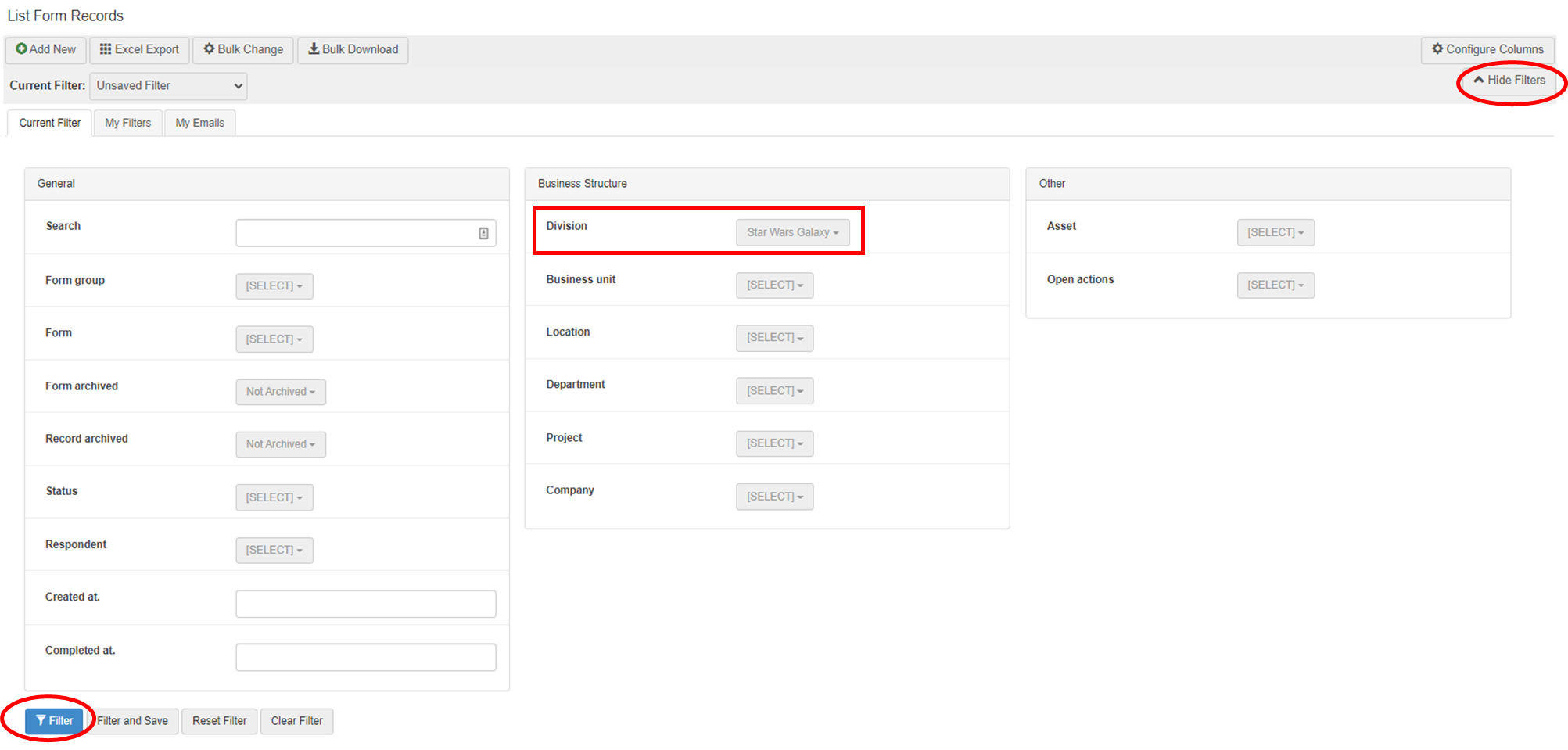This screenshot has height=750, width=1568.
Task: Open the Form archived dropdown
Action: point(280,392)
